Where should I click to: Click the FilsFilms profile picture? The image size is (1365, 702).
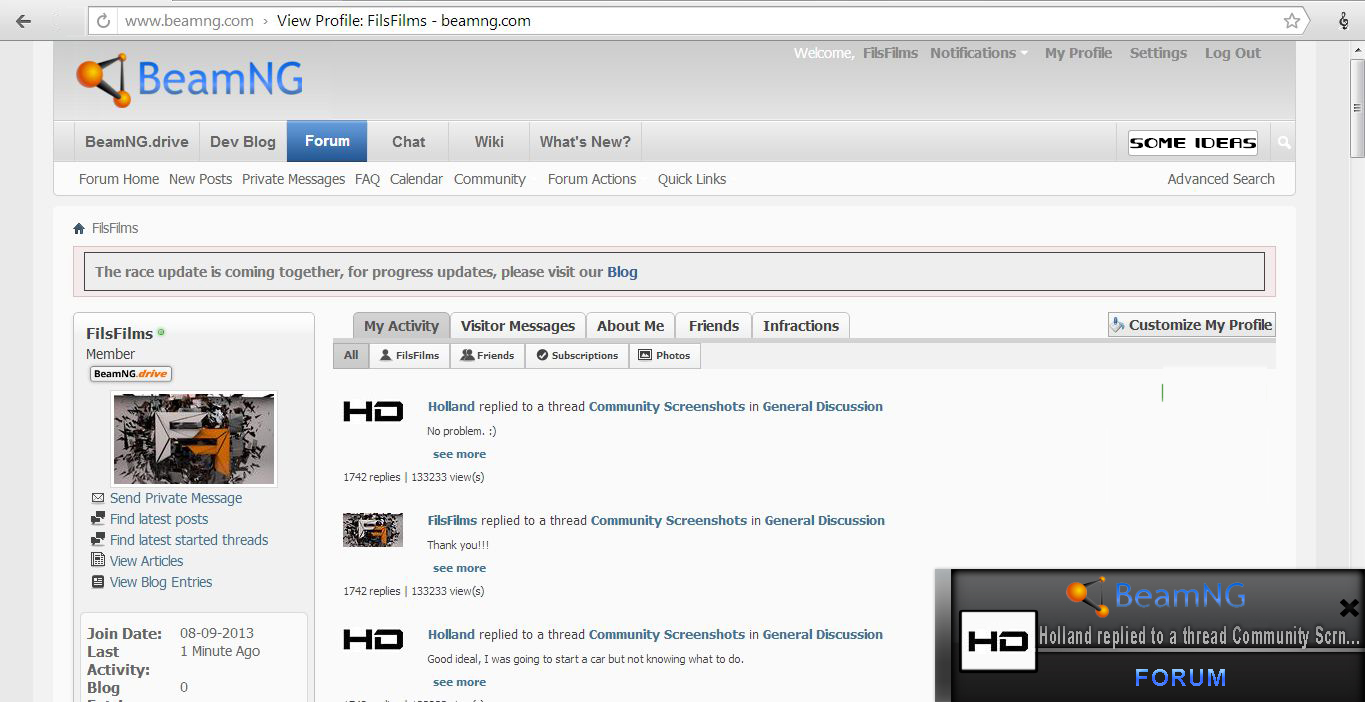194,438
